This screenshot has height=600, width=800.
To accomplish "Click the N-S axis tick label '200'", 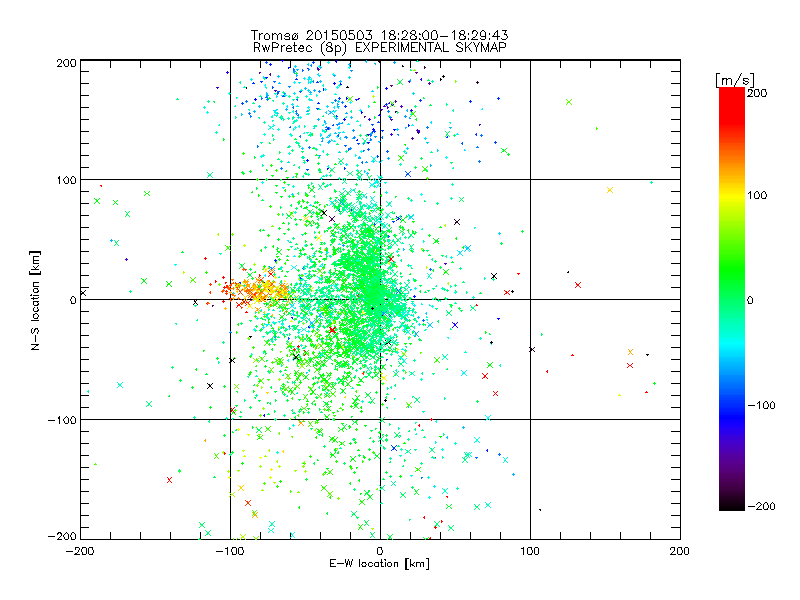I will pos(66,63).
